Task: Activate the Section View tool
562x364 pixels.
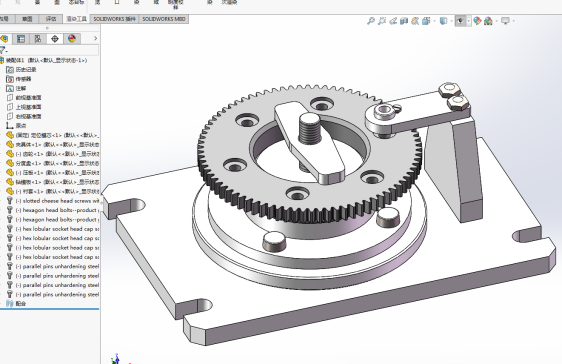Action: [x=404, y=21]
